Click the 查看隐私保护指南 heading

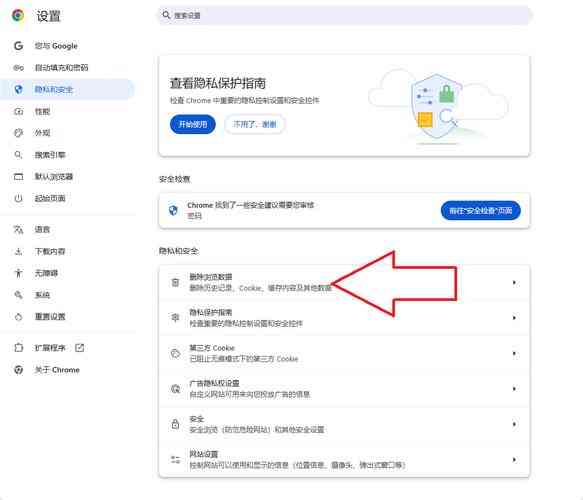click(x=218, y=83)
